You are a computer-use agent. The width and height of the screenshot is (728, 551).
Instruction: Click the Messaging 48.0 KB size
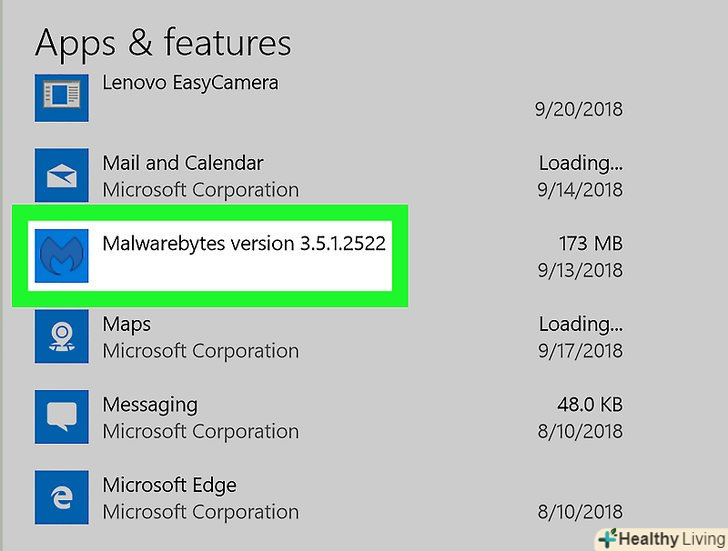coord(589,405)
